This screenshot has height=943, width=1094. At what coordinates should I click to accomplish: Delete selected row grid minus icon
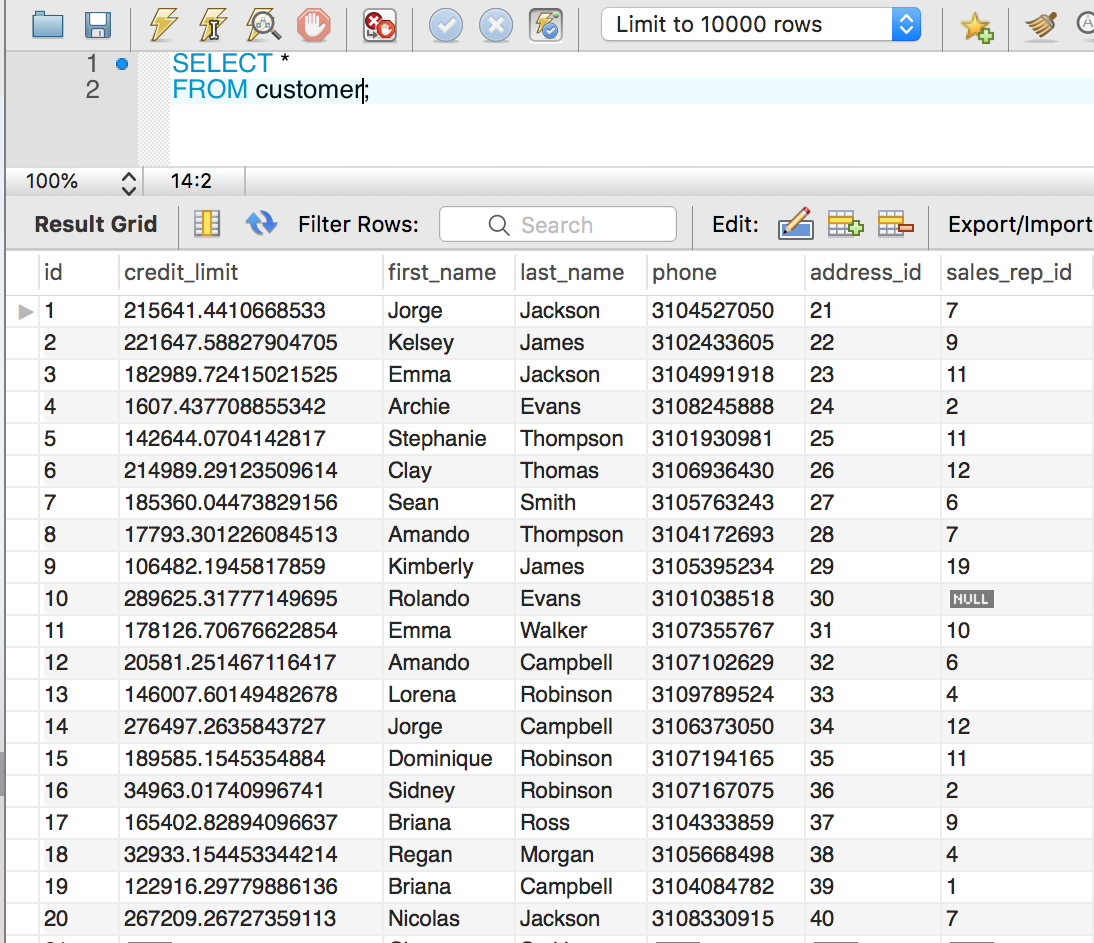(x=896, y=225)
